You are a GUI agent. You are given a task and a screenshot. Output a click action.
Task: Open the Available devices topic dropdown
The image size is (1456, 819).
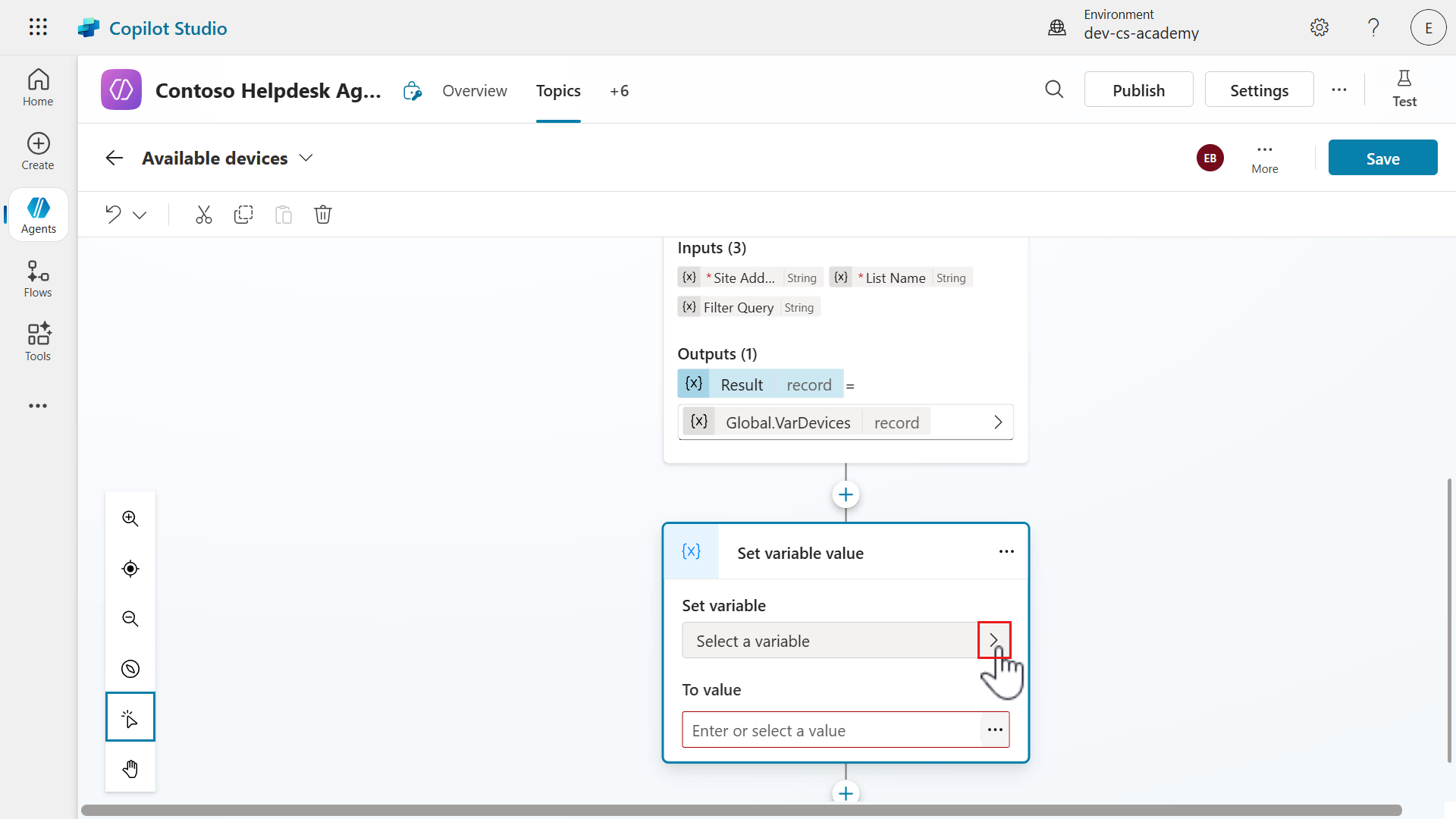[306, 158]
